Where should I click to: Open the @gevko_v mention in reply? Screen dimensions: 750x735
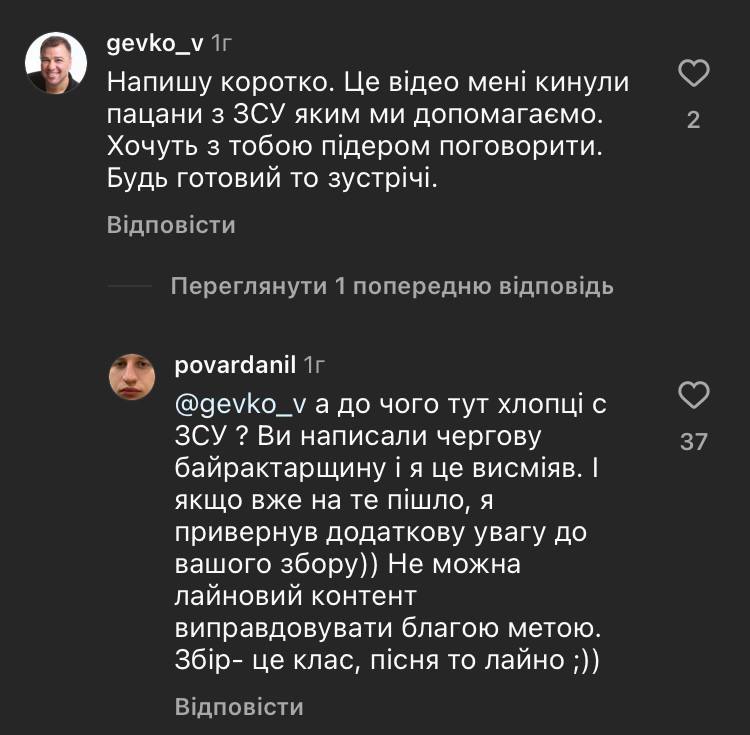click(240, 403)
